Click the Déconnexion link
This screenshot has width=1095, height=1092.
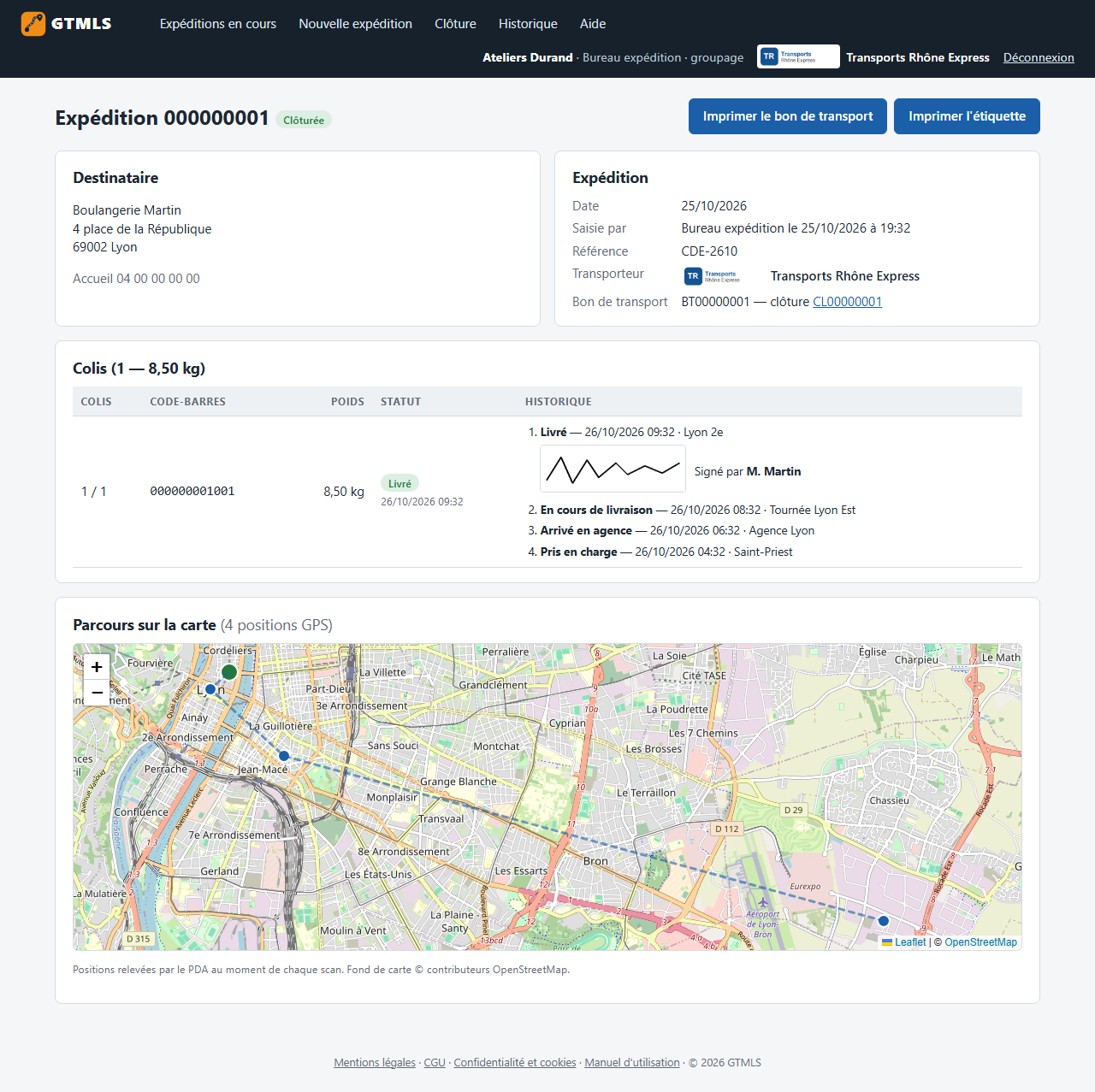tap(1039, 57)
